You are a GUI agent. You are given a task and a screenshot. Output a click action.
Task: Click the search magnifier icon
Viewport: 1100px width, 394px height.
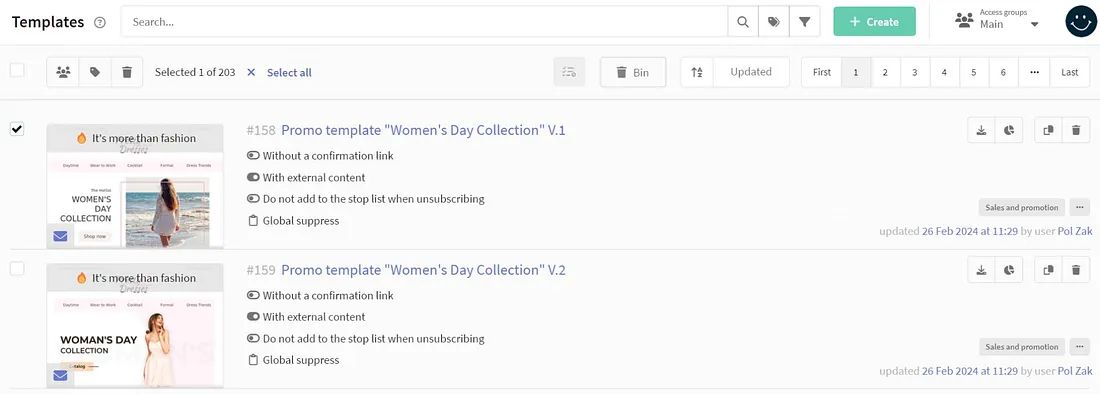pyautogui.click(x=743, y=22)
